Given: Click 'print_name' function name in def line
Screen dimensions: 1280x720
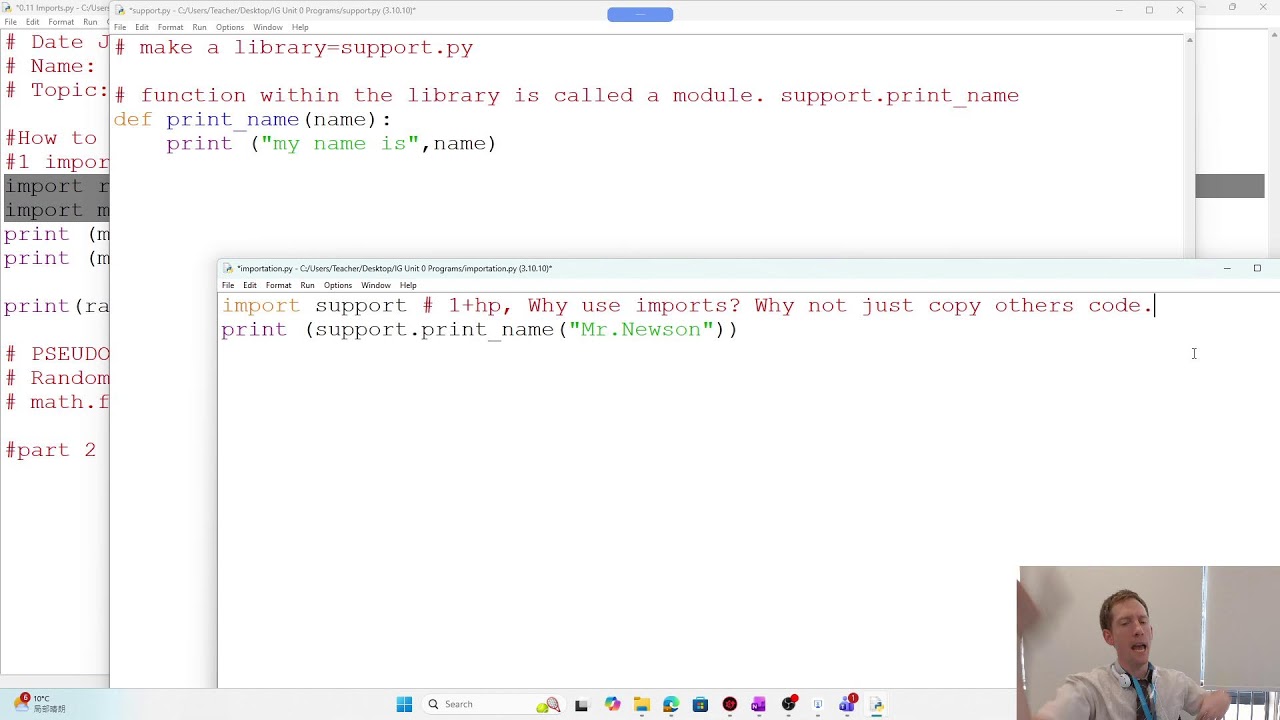Looking at the screenshot, I should (232, 119).
